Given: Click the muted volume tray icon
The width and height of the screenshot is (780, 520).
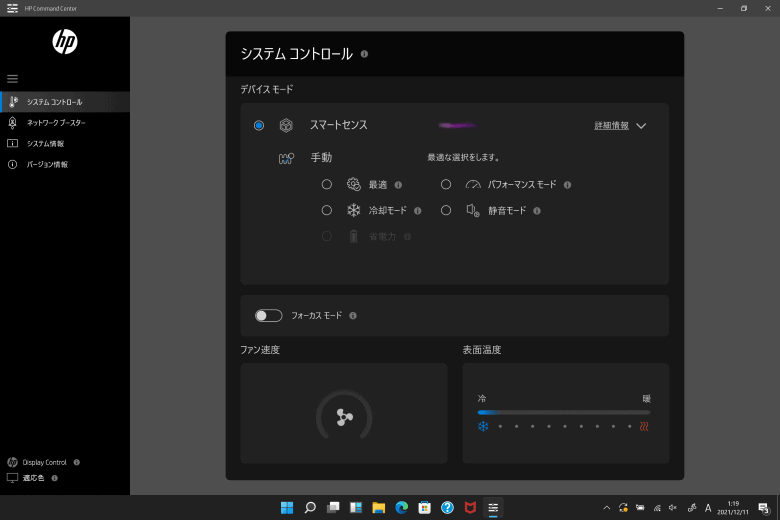Looking at the screenshot, I should pos(673,508).
